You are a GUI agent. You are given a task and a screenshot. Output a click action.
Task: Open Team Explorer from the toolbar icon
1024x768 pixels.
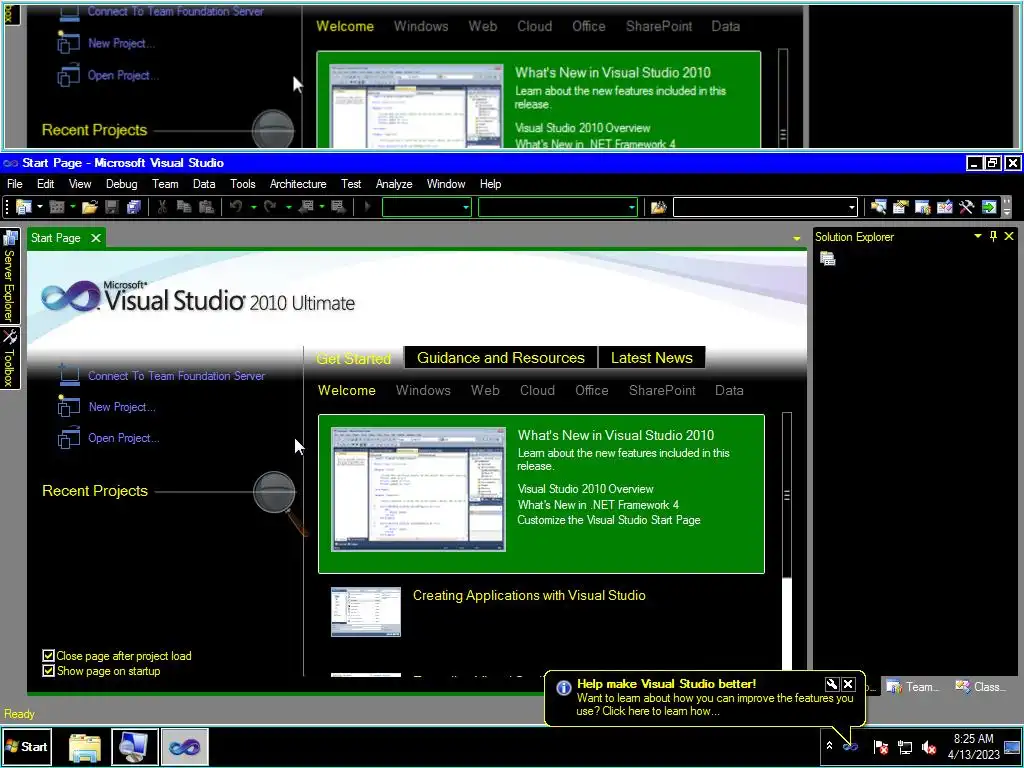923,207
